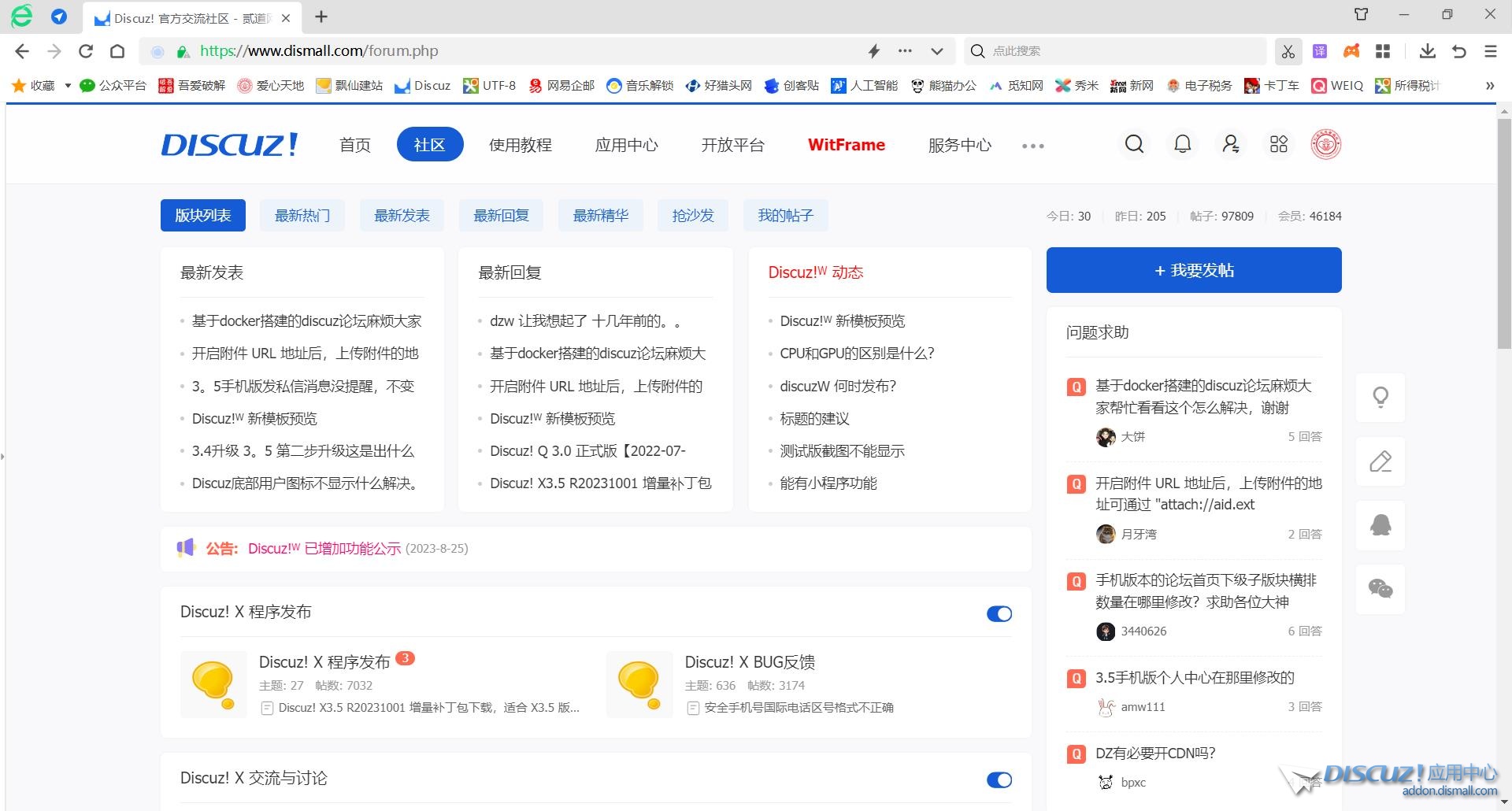
Task: Open the four-squares apps grid icon
Action: 1278,144
